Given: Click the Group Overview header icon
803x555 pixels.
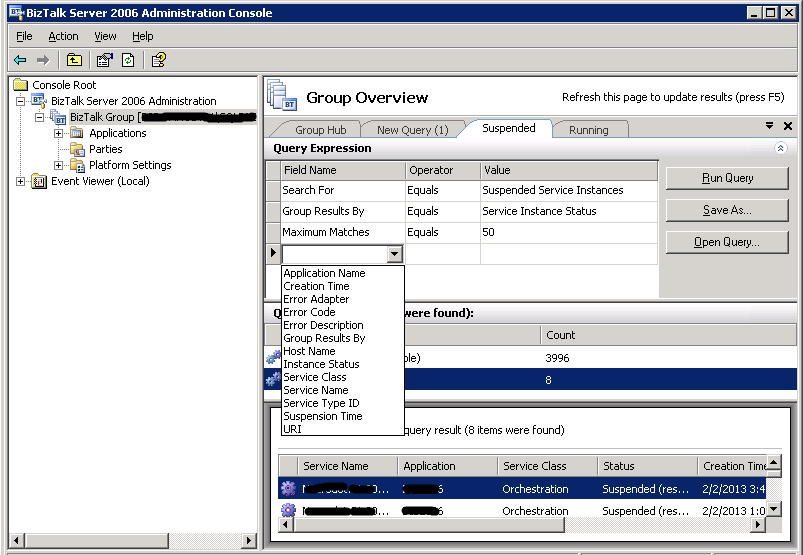Looking at the screenshot, I should (282, 95).
